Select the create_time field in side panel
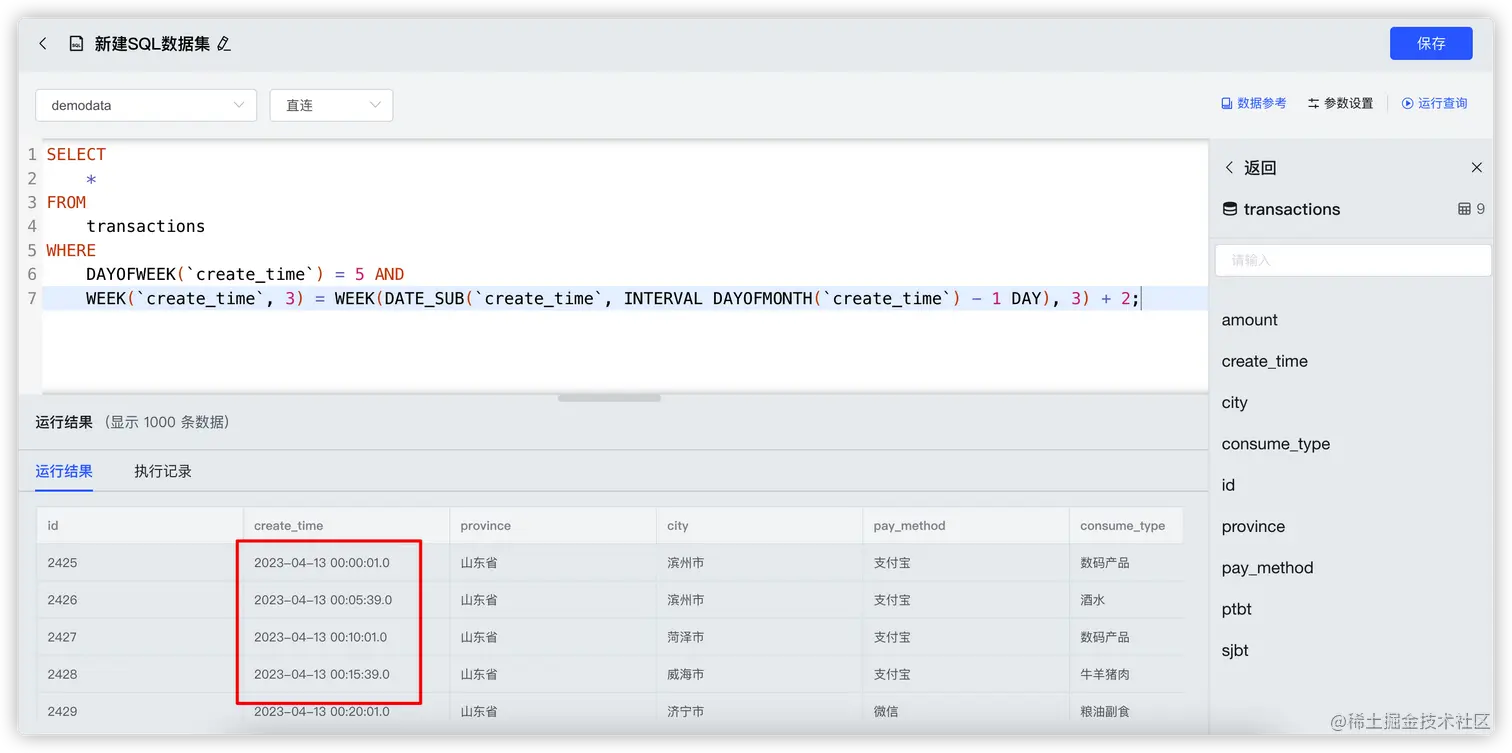 (1265, 361)
